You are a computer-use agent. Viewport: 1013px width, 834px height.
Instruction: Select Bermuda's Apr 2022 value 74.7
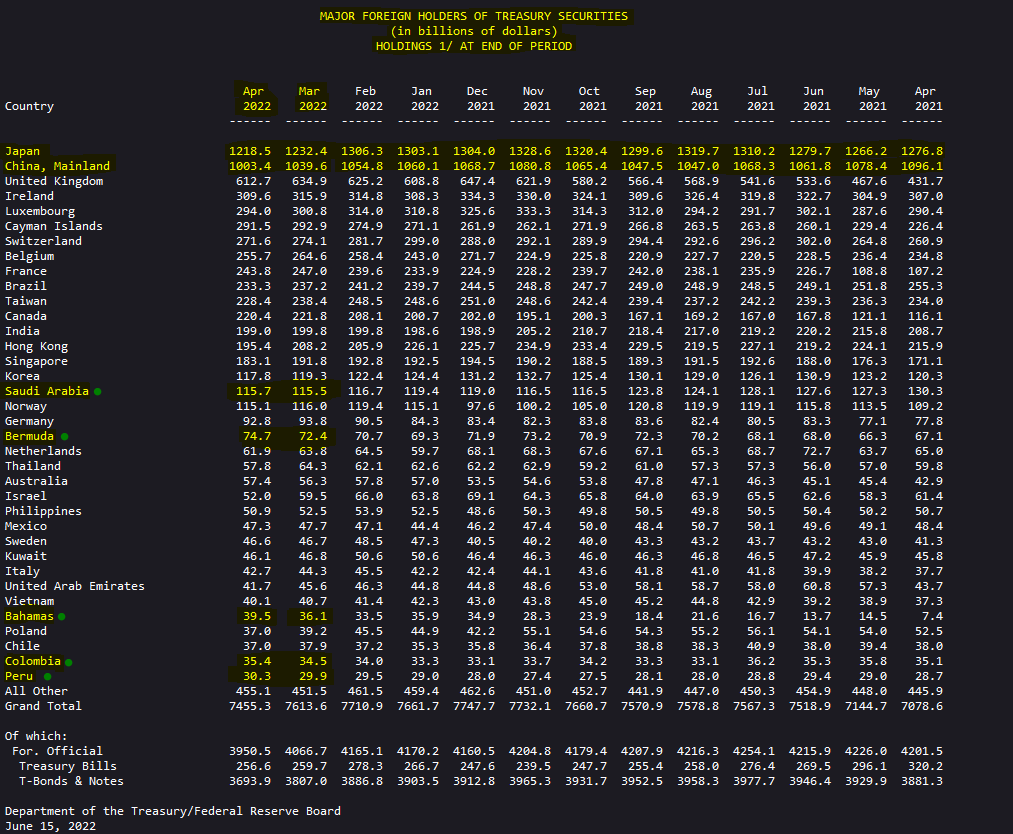tap(256, 436)
